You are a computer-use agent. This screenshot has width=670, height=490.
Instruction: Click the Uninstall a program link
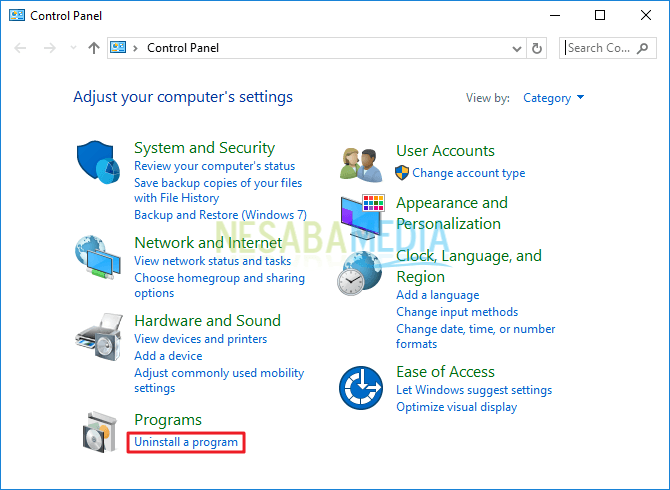pyautogui.click(x=186, y=442)
